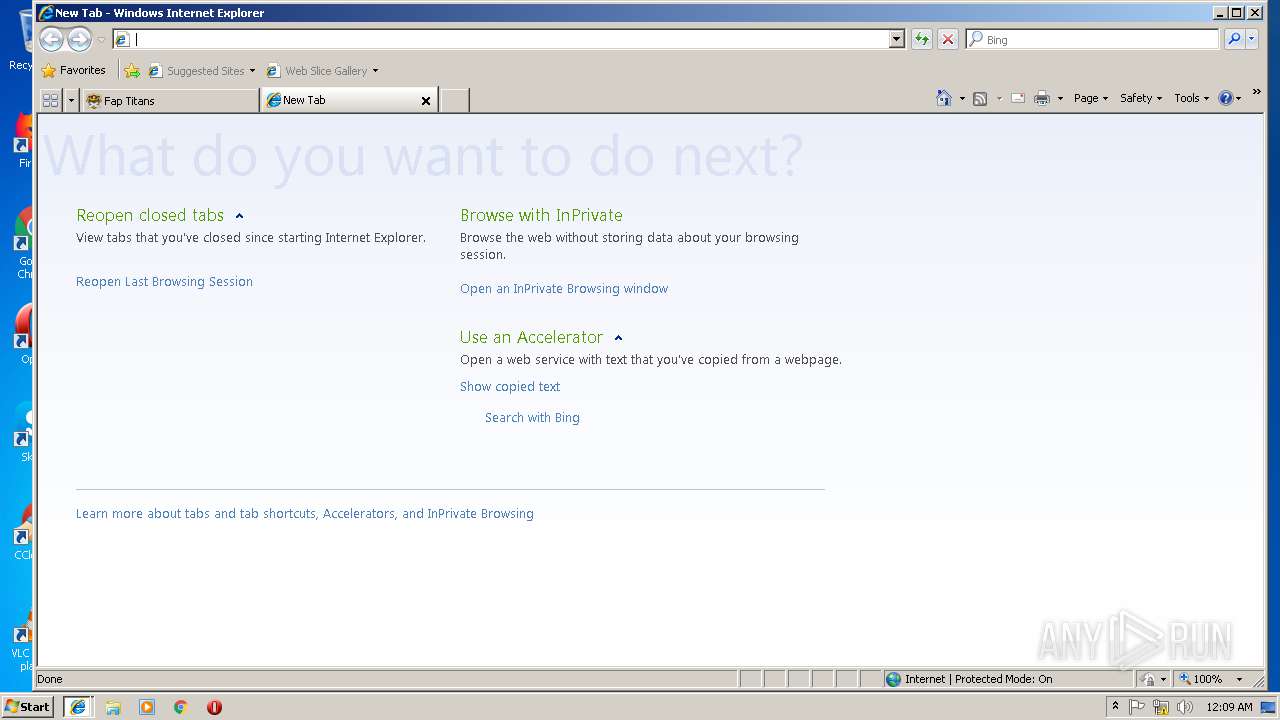Image resolution: width=1280 pixels, height=720 pixels.
Task: Expand the Home button dropdown arrow
Action: pos(962,98)
